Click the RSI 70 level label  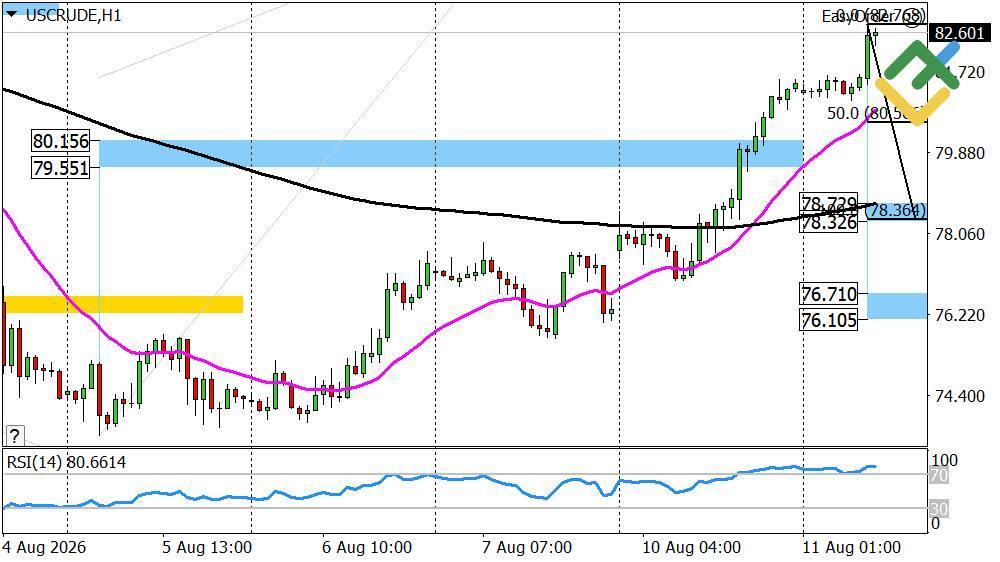point(939,475)
